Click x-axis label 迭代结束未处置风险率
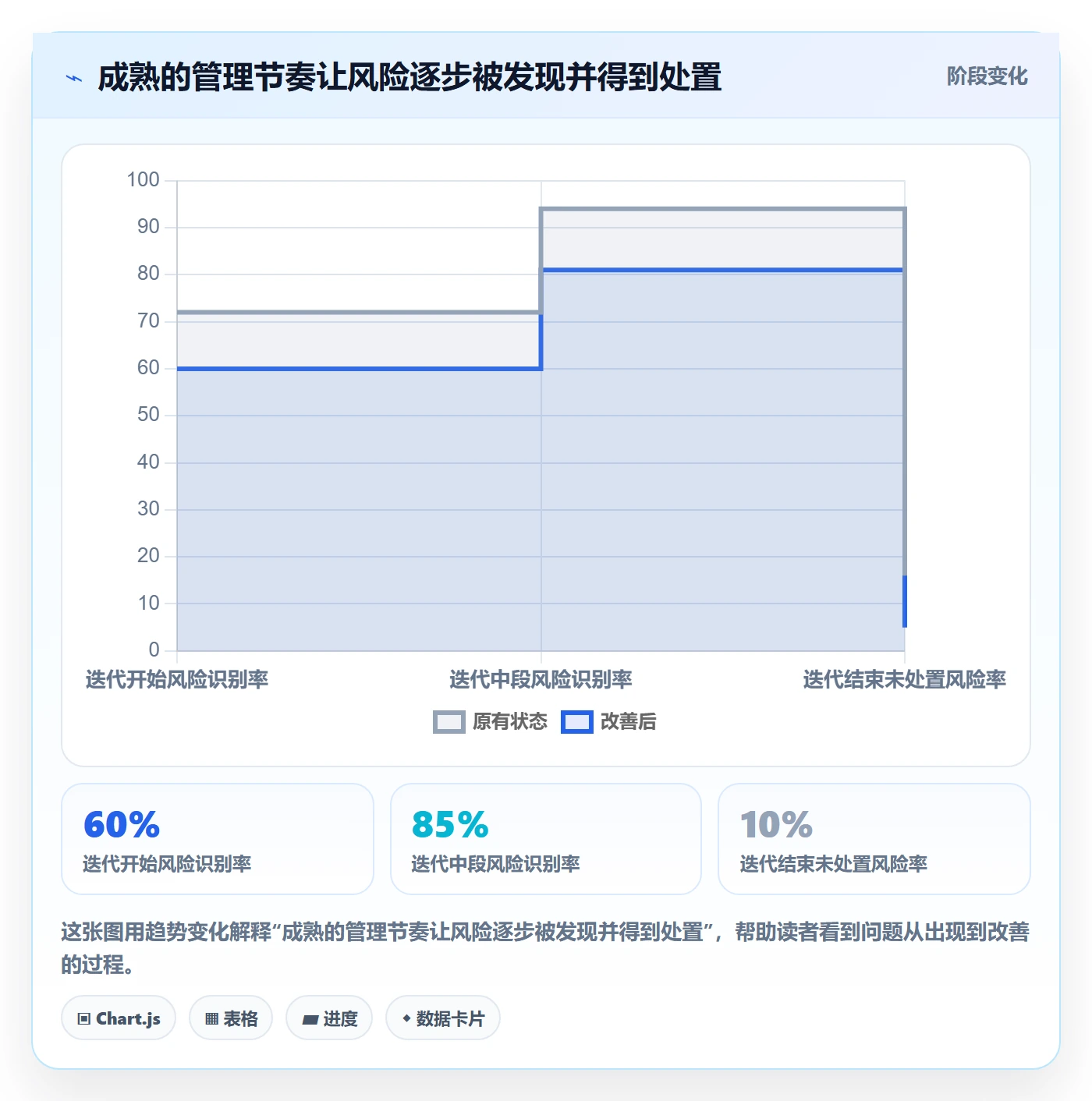Viewport: 1092px width, 1101px height. 905,680
